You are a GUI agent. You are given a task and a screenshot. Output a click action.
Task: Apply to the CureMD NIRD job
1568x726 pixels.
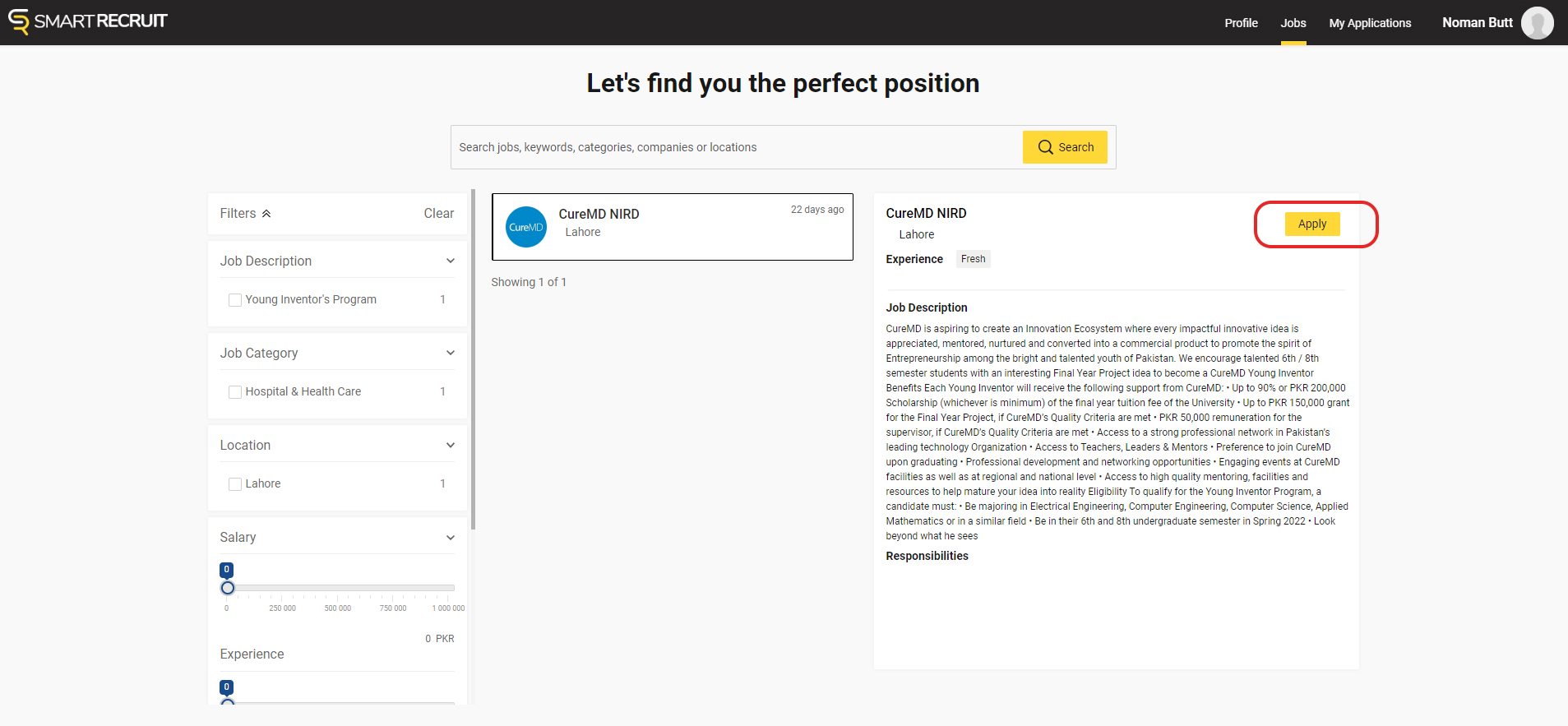[x=1312, y=224]
